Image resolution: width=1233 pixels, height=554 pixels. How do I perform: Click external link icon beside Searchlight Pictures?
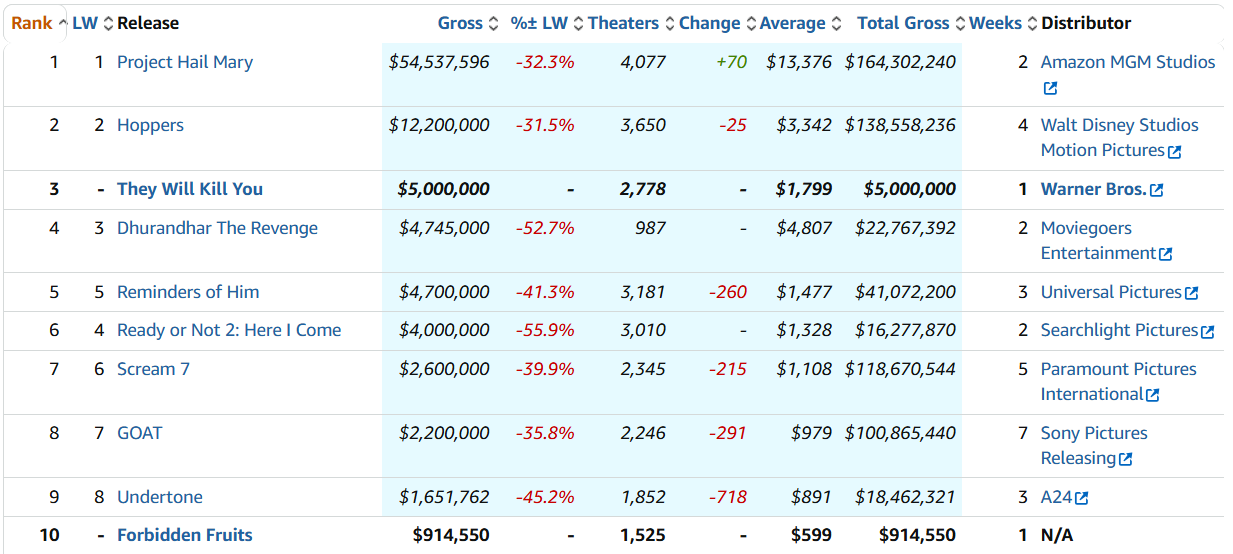1208,331
